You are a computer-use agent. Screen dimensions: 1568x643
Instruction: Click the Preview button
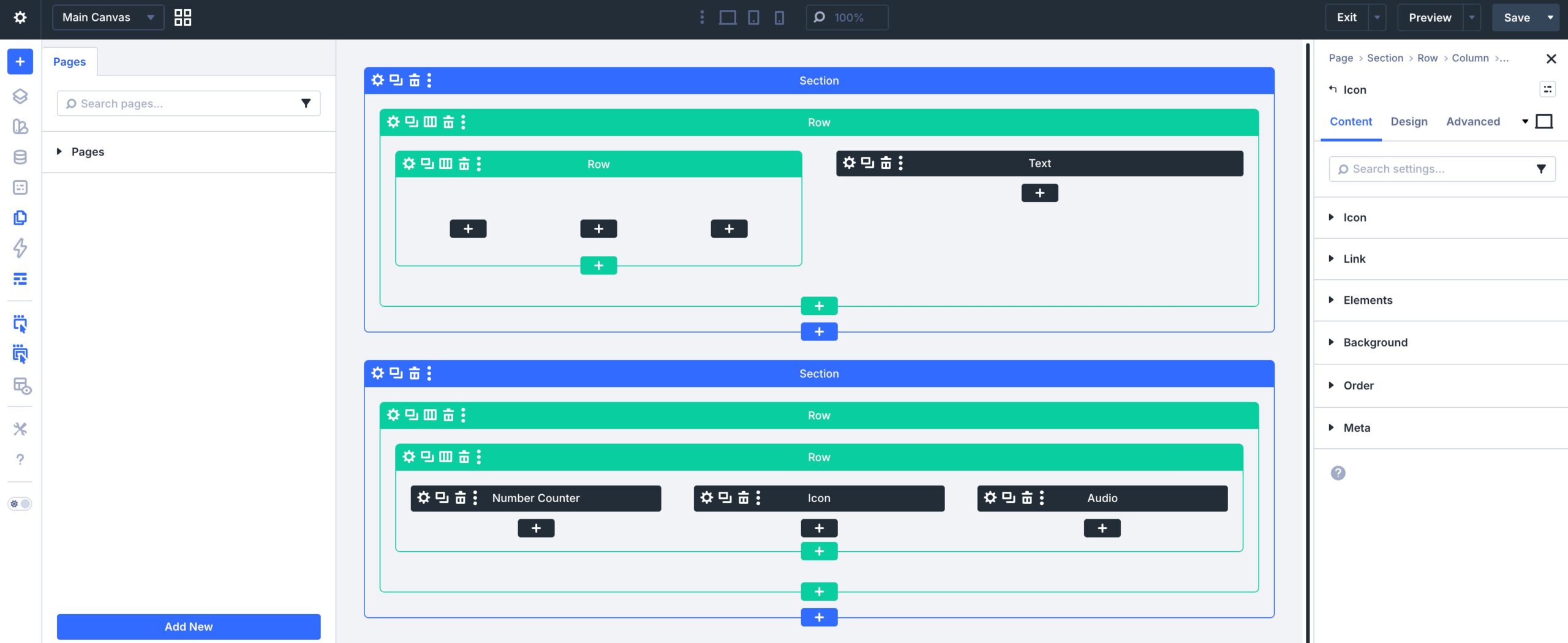pyautogui.click(x=1430, y=18)
